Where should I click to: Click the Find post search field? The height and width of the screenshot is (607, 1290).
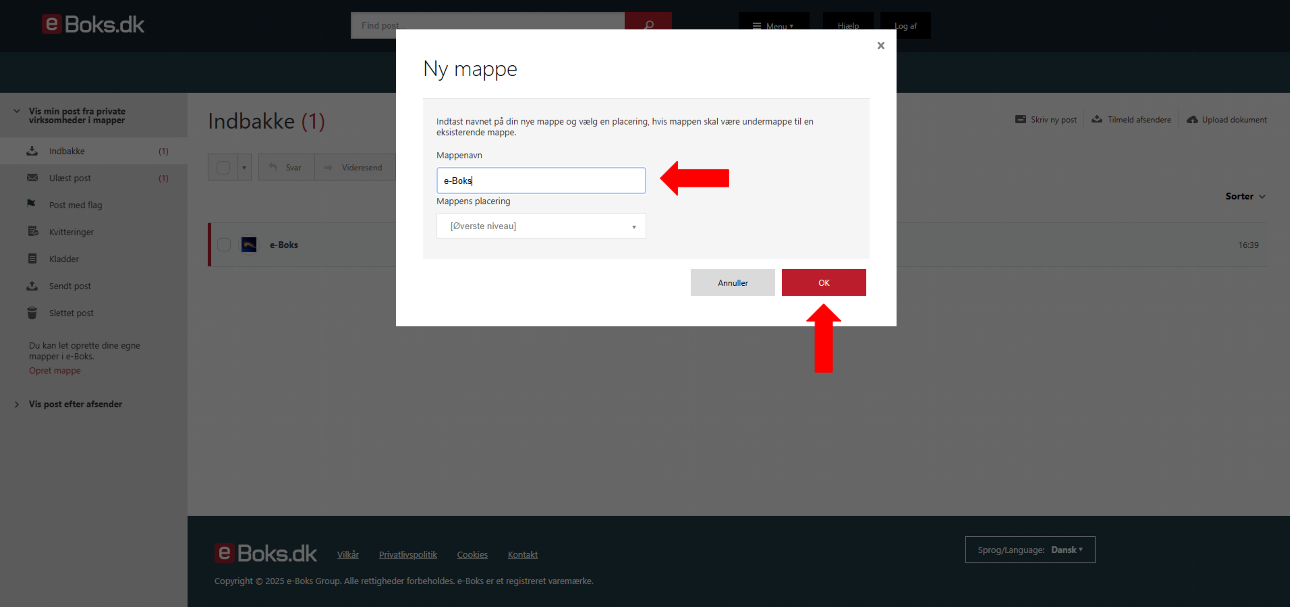click(488, 25)
